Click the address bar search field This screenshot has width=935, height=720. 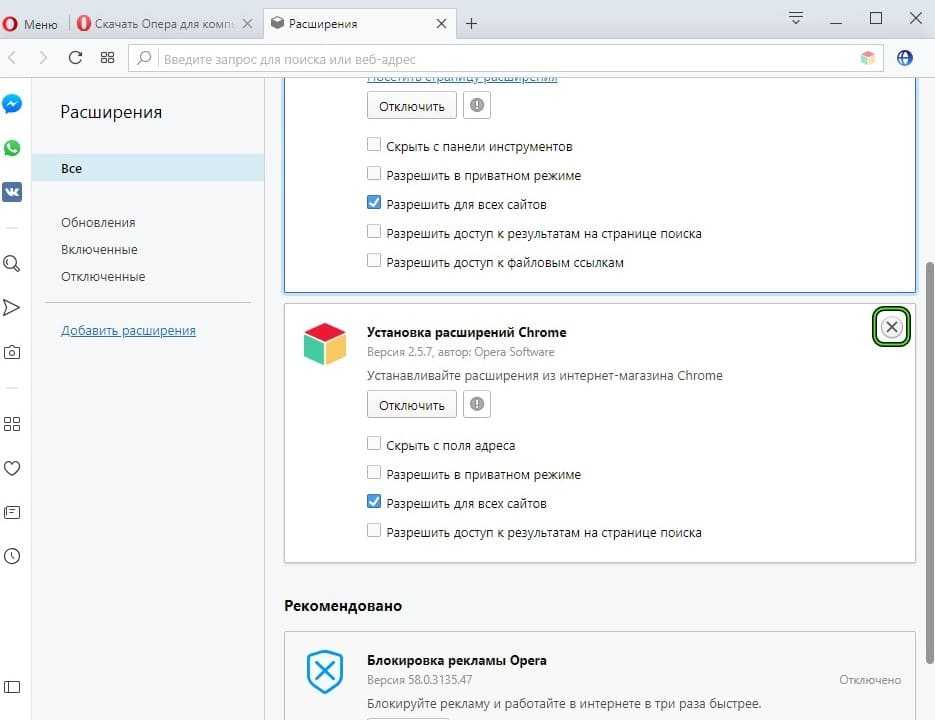coord(500,58)
